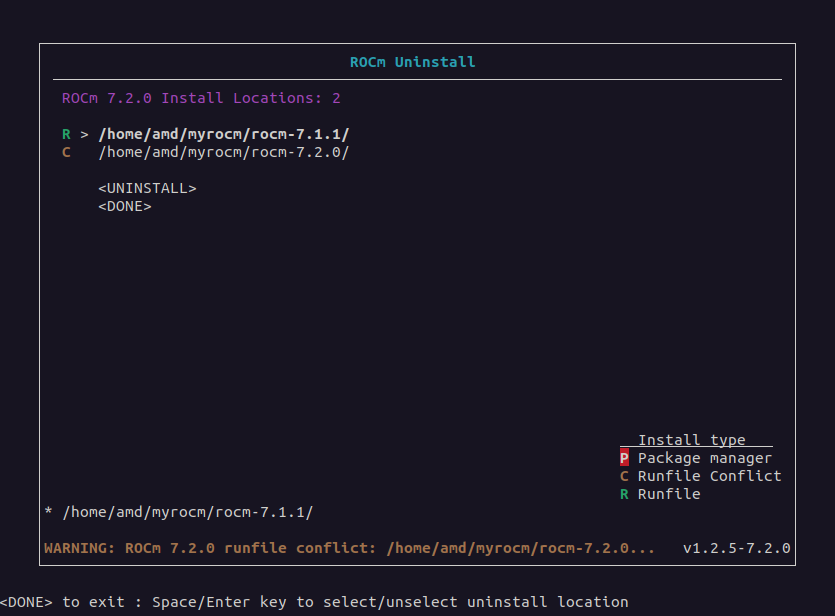
Task: Toggle the /home/amd/myrocm/rocm-7.2.0/ install location
Action: pos(223,152)
